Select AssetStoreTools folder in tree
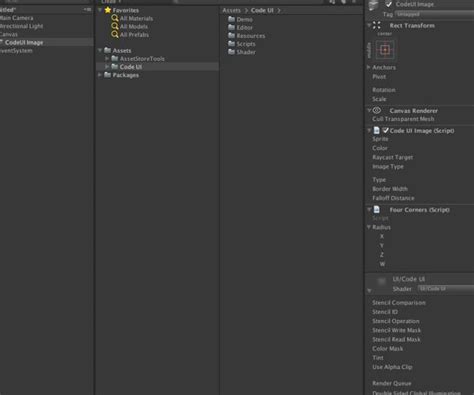The height and width of the screenshot is (395, 474). pyautogui.click(x=142, y=59)
